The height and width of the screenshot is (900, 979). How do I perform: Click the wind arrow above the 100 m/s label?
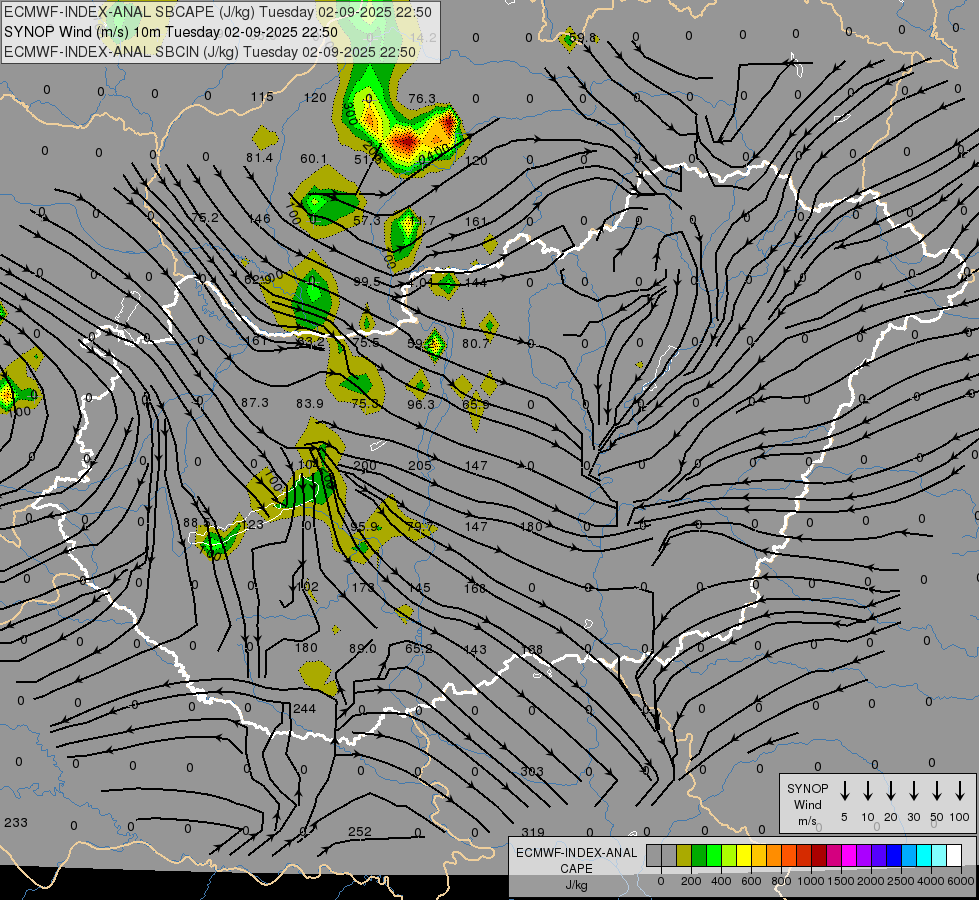pyautogui.click(x=960, y=791)
